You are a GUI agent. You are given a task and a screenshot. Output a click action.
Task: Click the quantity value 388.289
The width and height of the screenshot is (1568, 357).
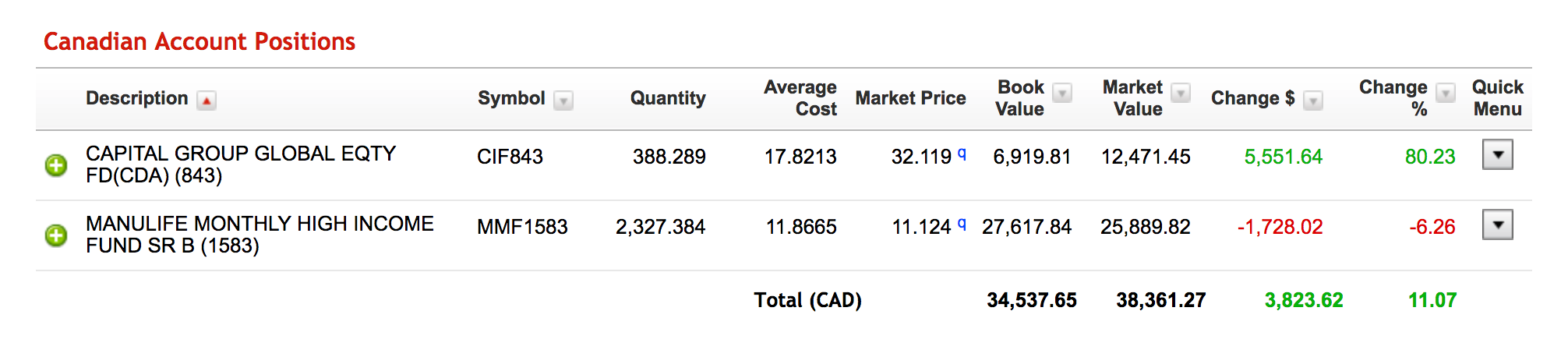[x=669, y=157]
